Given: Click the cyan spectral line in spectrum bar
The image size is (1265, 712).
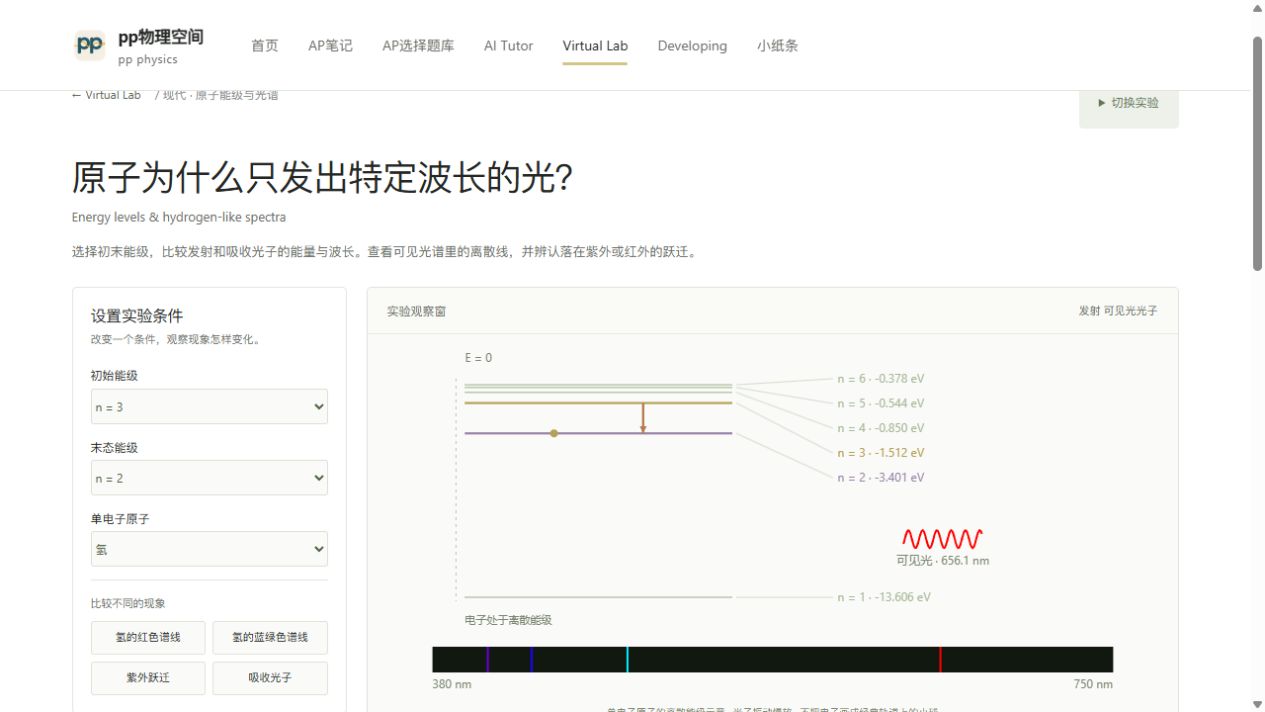Looking at the screenshot, I should click(627, 660).
